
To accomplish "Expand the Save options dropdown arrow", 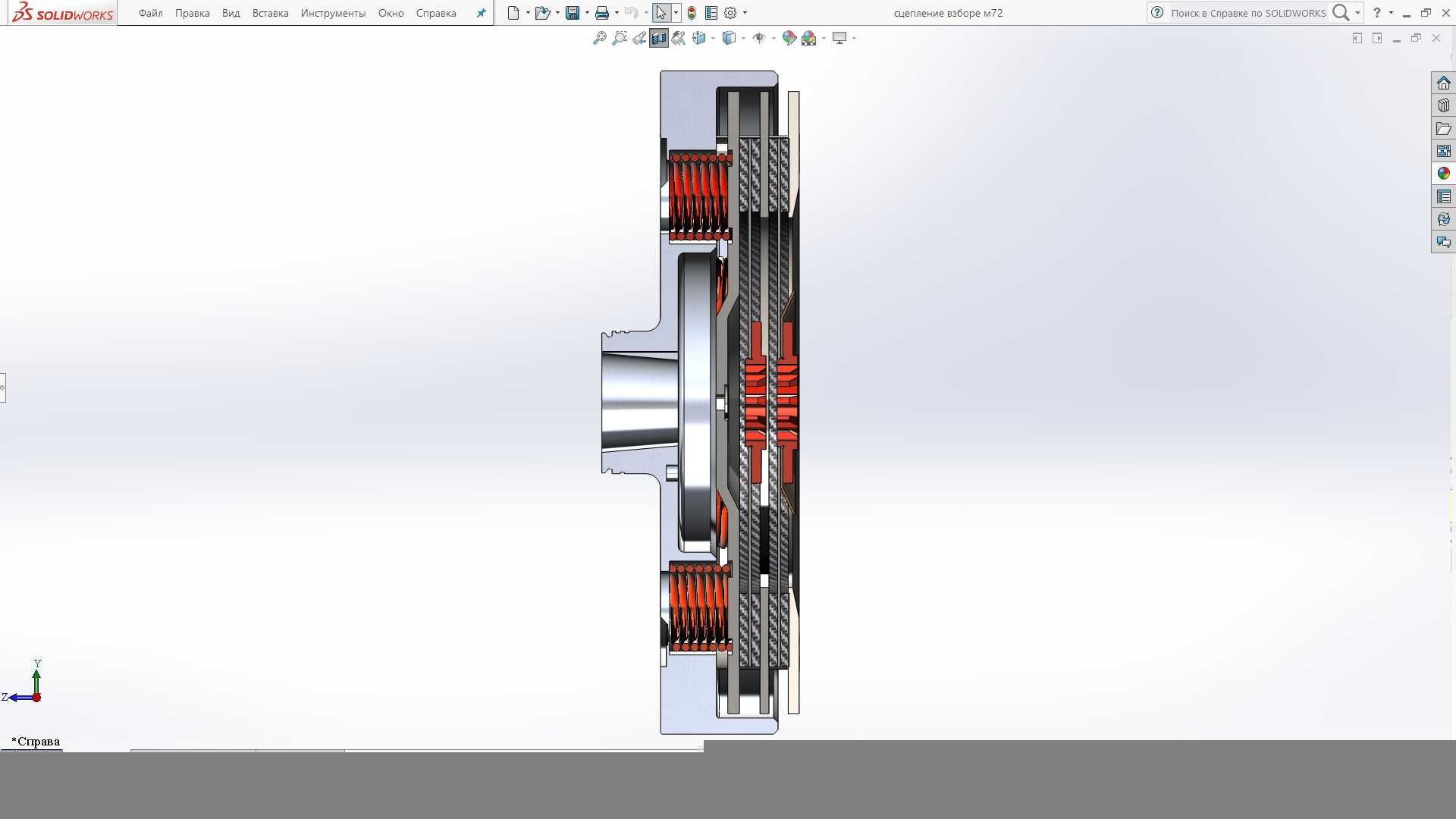I will pyautogui.click(x=587, y=13).
